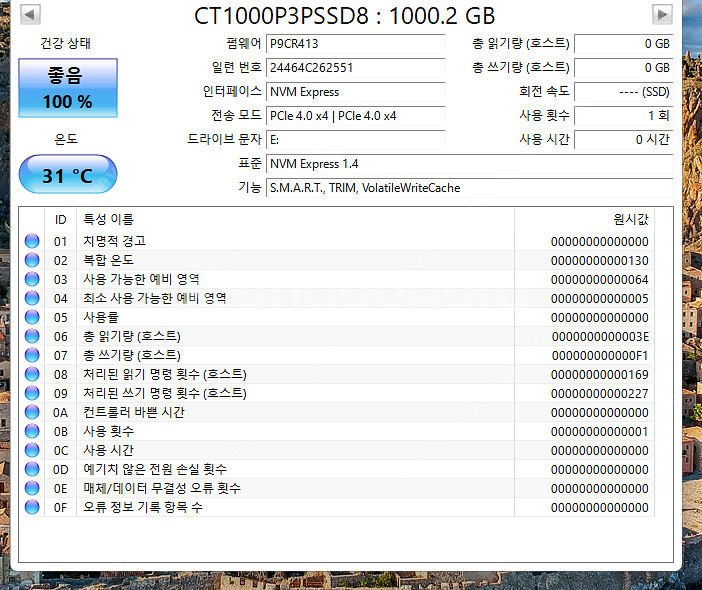The width and height of the screenshot is (702, 590).
Task: Click total host reads 0 GB value
Action: pos(624,44)
